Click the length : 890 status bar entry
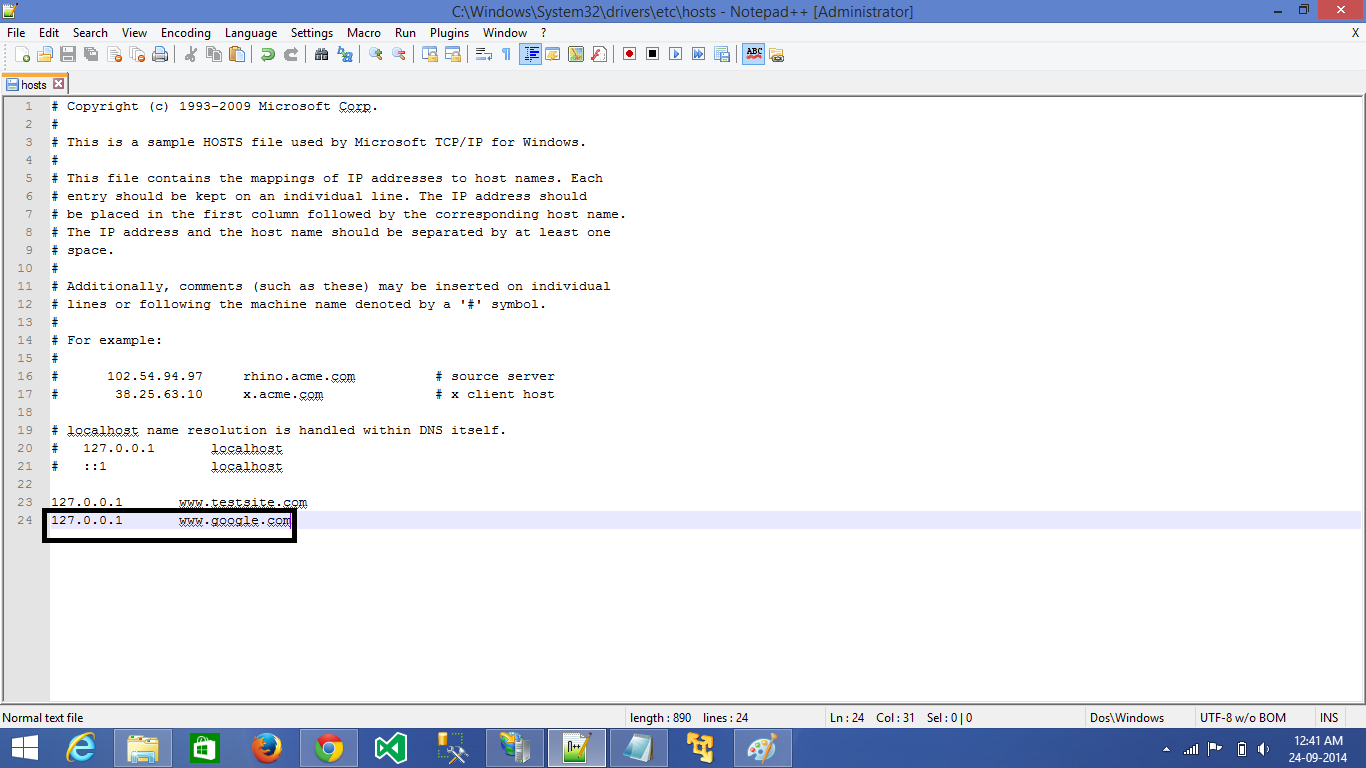The image size is (1366, 768). click(661, 717)
